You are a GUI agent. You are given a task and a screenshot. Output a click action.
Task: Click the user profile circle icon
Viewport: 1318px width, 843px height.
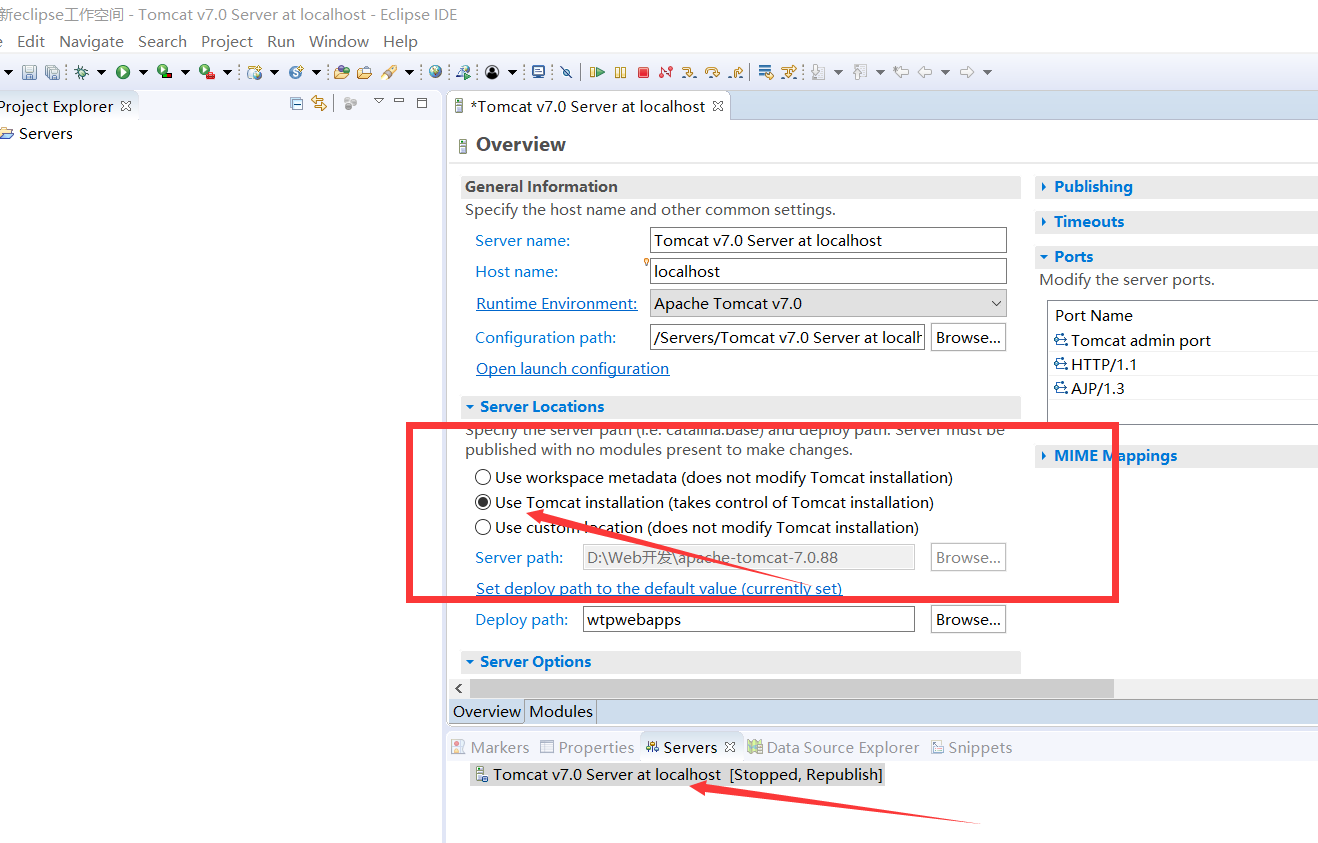[492, 72]
